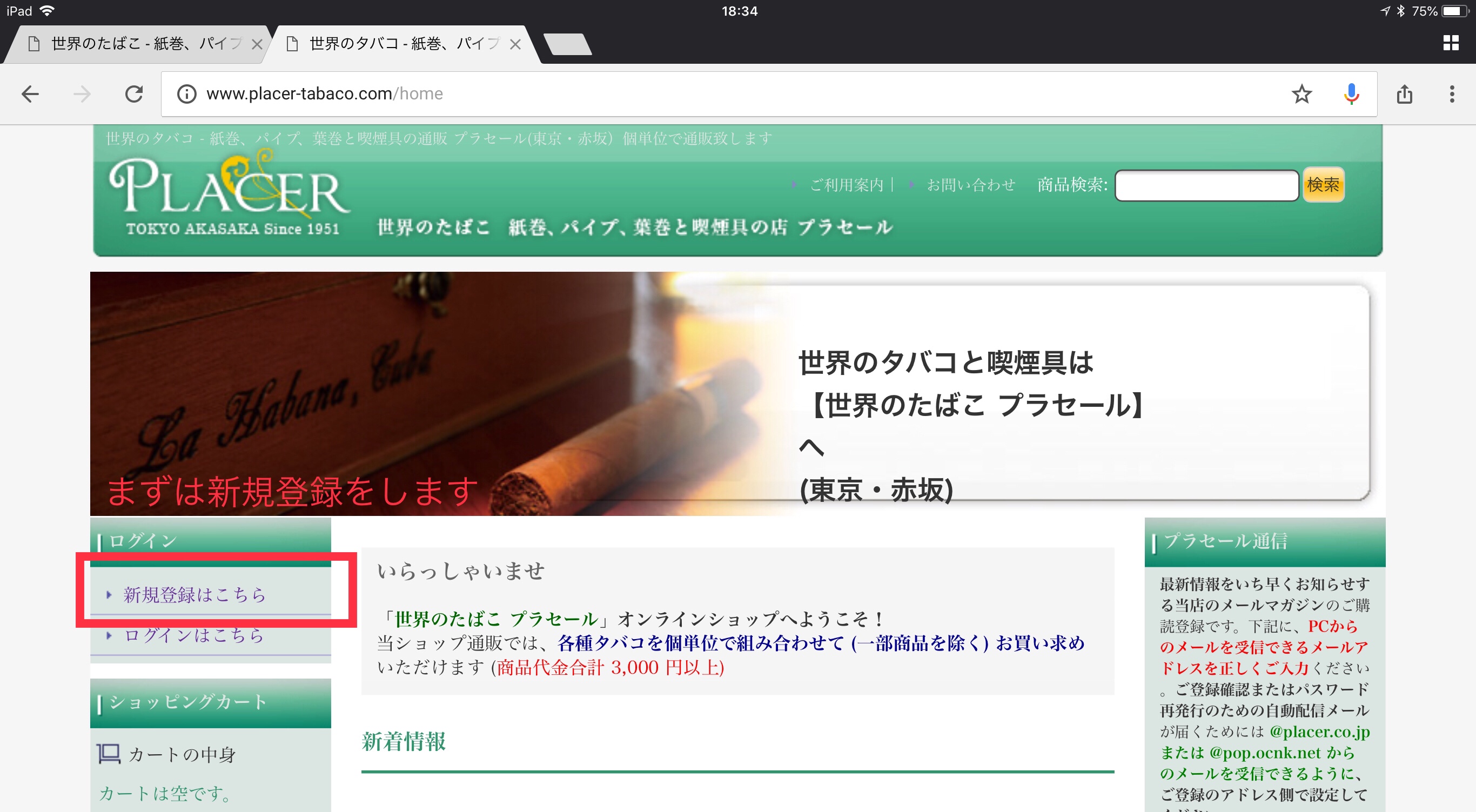Click the browser forward arrow
Viewport: 1476px width, 812px height.
tap(82, 93)
